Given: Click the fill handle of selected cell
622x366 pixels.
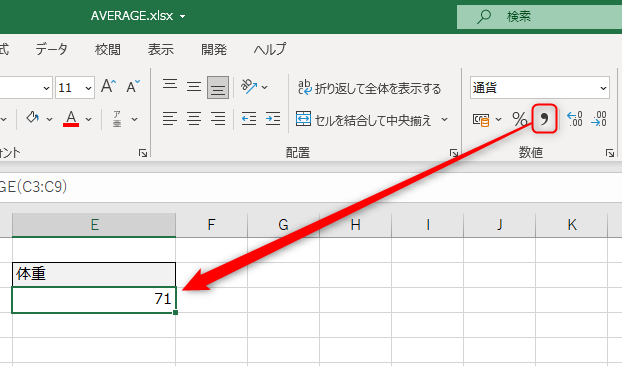Looking at the screenshot, I should coord(175,312).
